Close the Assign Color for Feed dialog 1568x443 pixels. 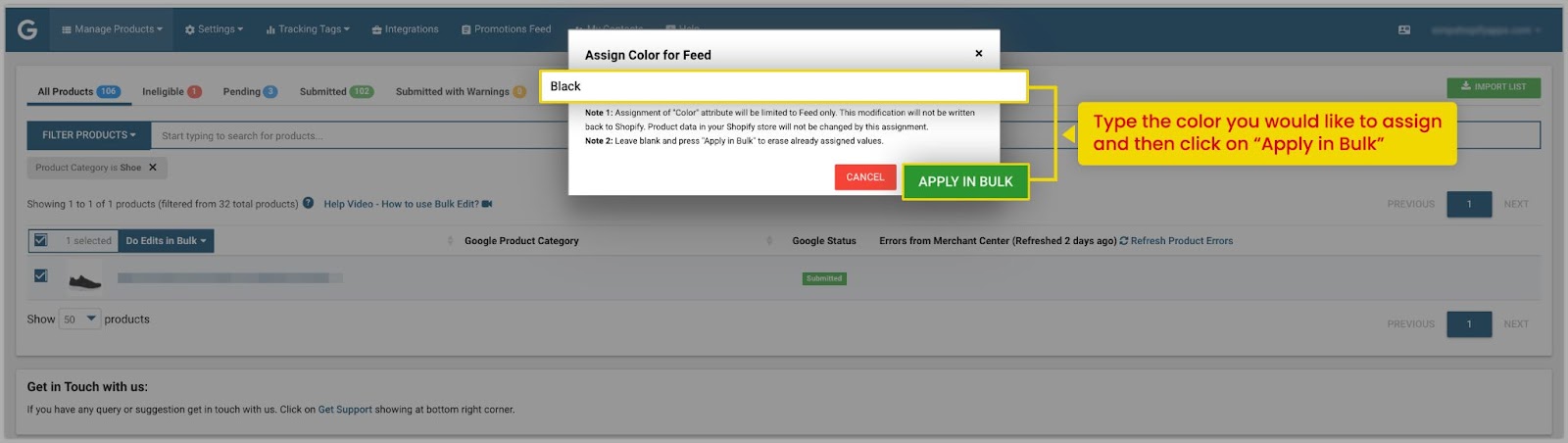click(x=978, y=54)
